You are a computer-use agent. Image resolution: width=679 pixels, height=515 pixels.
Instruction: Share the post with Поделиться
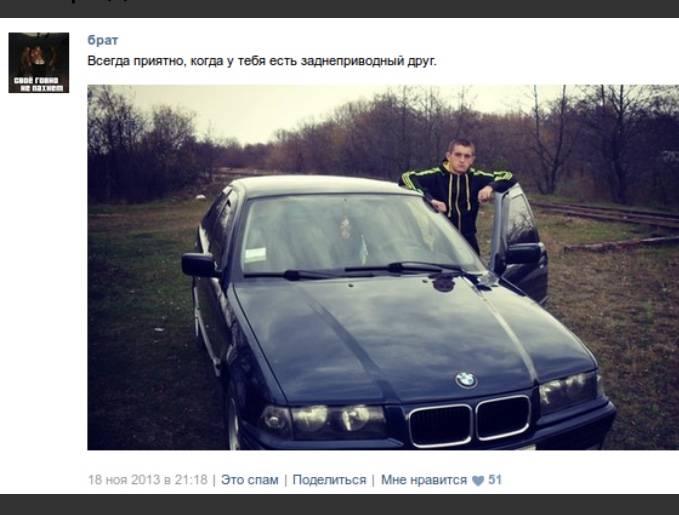tap(329, 480)
